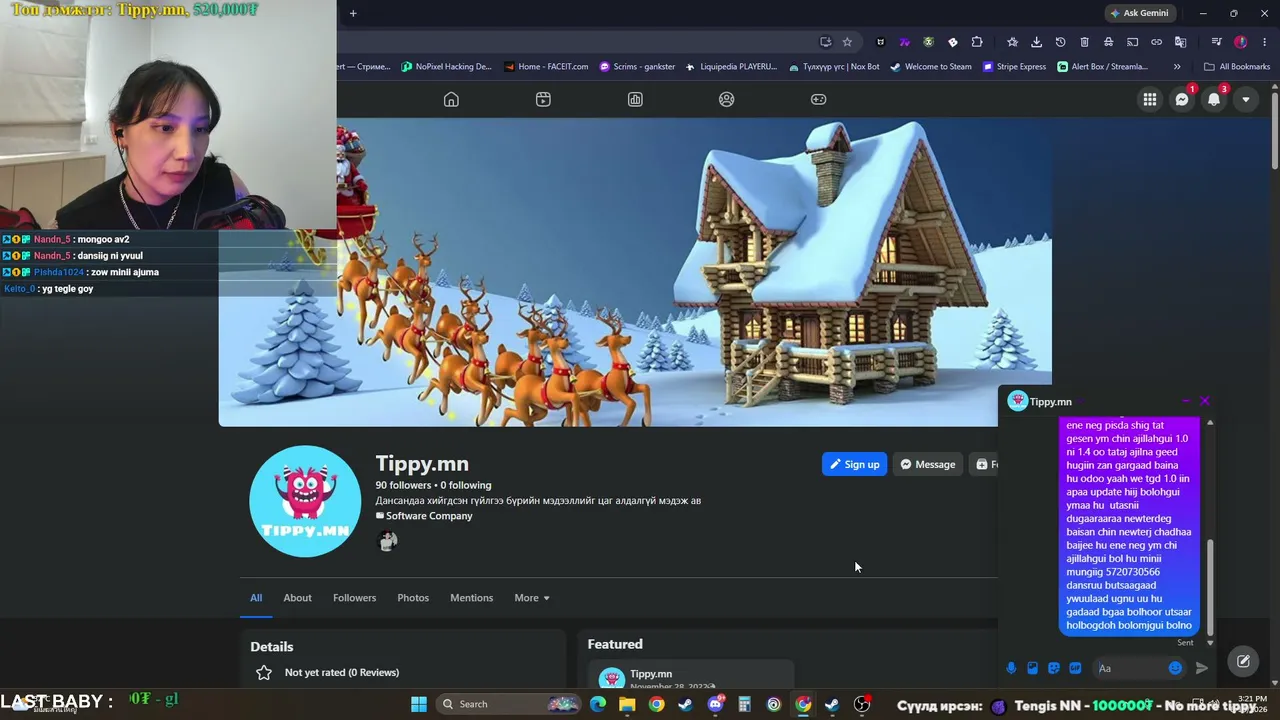The height and width of the screenshot is (720, 1280).
Task: Start a new message with compose button
Action: click(1243, 661)
